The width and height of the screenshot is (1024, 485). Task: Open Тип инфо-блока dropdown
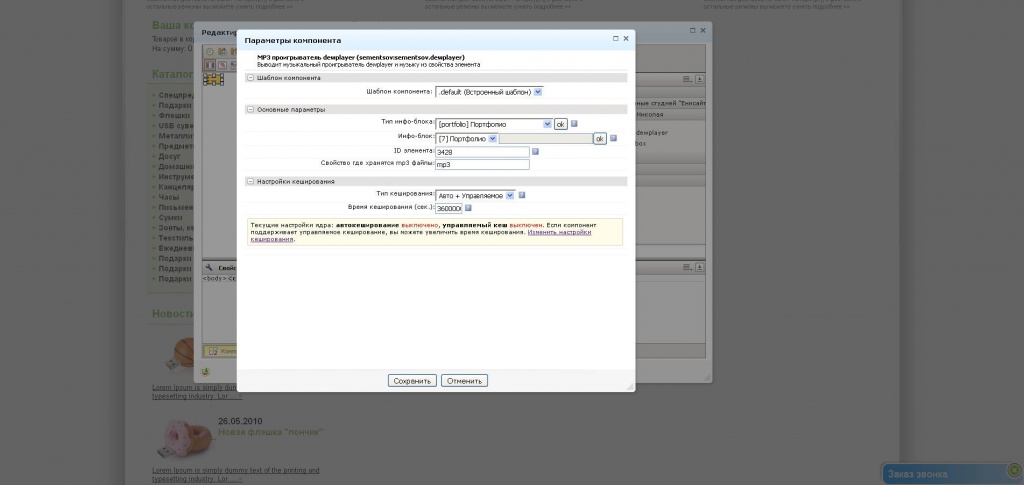click(494, 124)
